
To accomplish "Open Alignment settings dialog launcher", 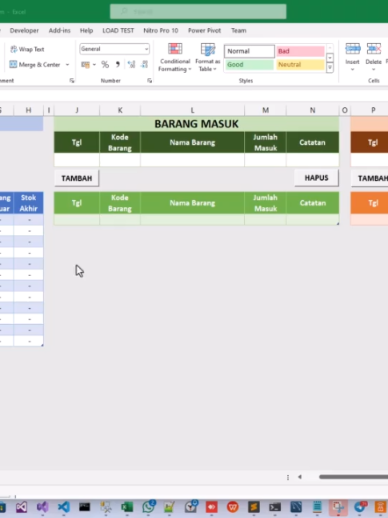I will [72, 81].
